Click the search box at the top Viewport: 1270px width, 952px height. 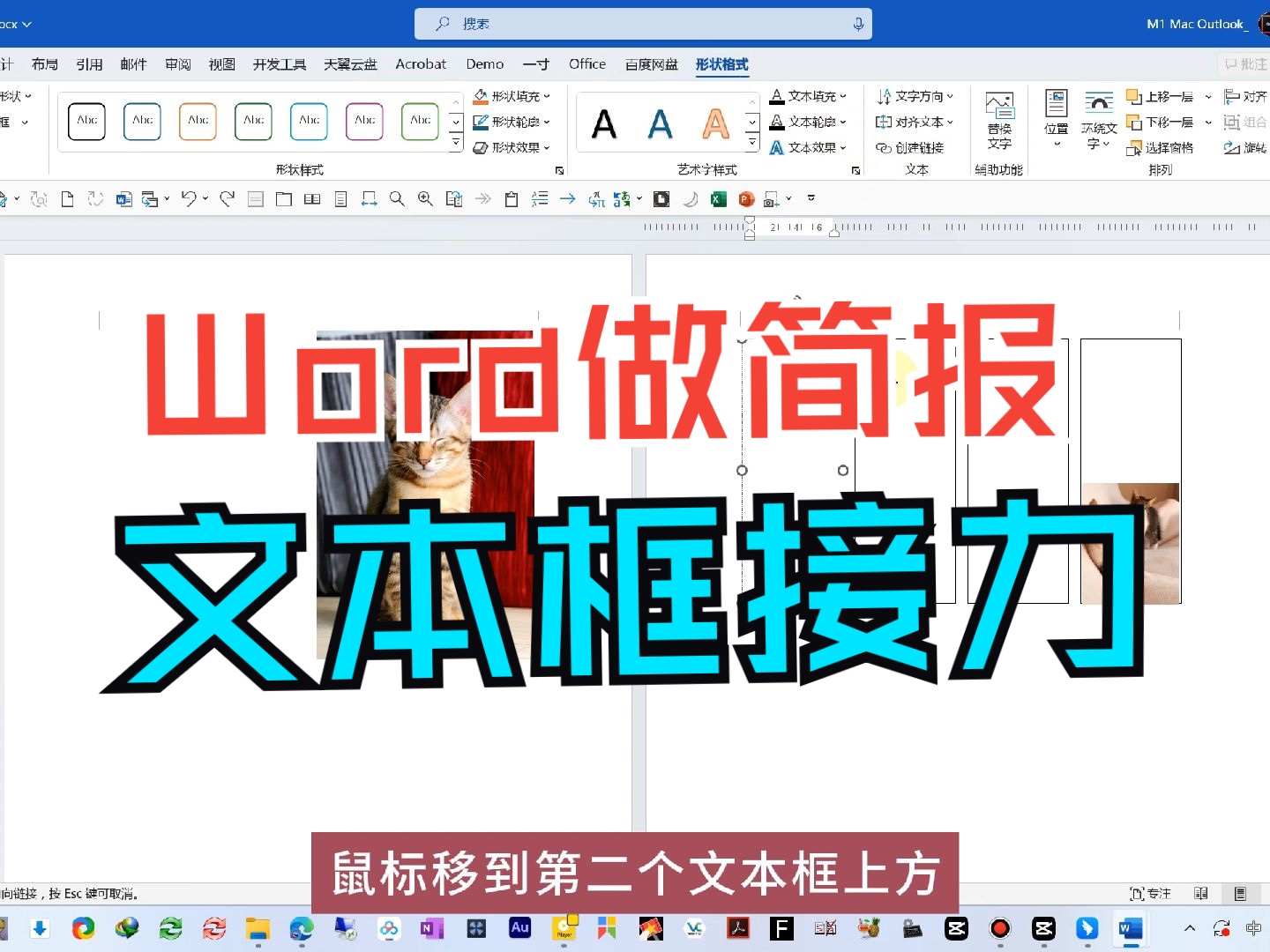pyautogui.click(x=642, y=23)
